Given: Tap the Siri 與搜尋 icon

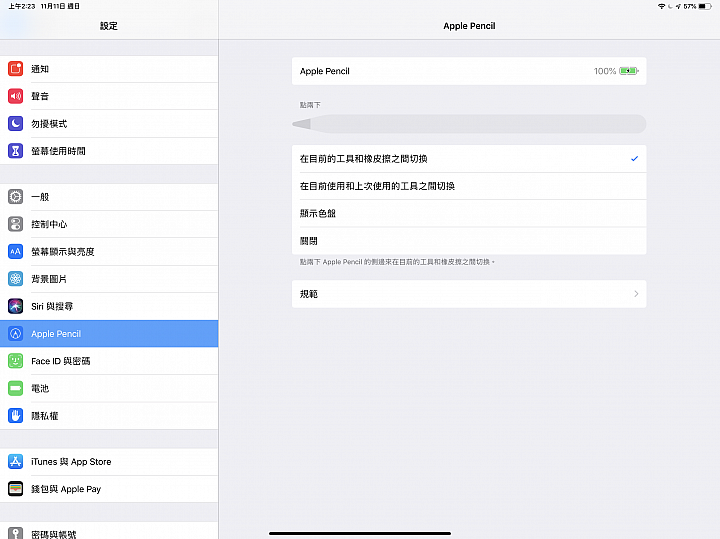Looking at the screenshot, I should (16, 306).
